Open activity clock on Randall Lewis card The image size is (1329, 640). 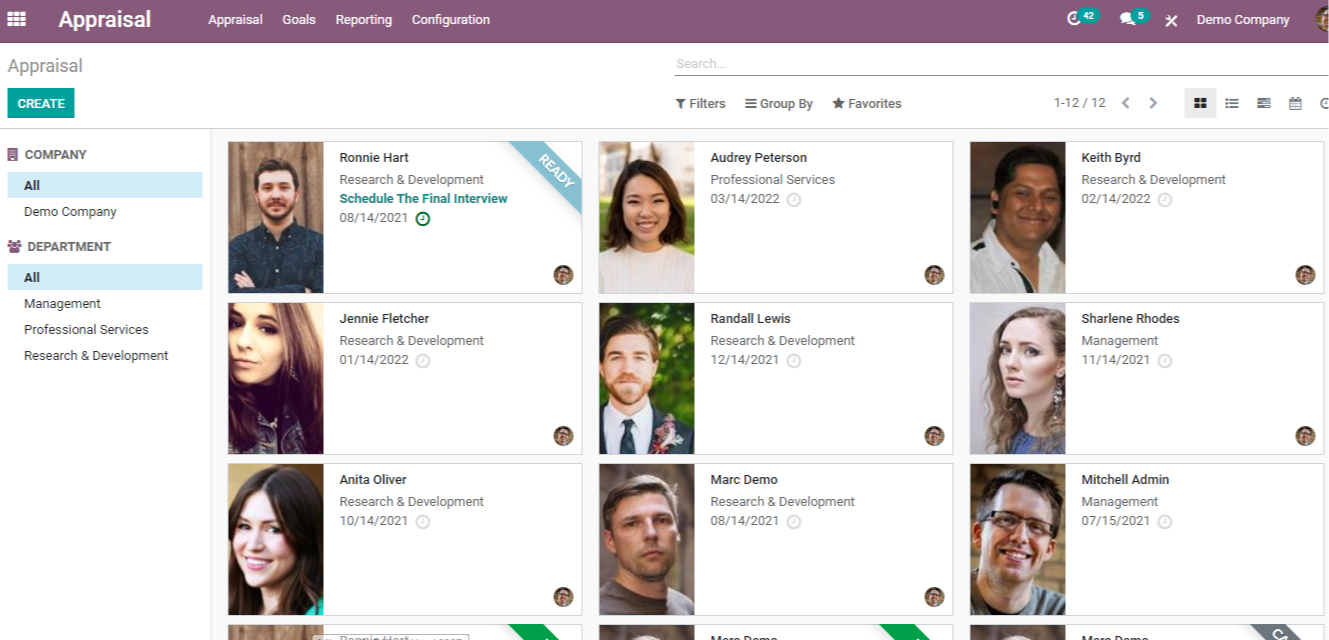pyautogui.click(x=794, y=361)
